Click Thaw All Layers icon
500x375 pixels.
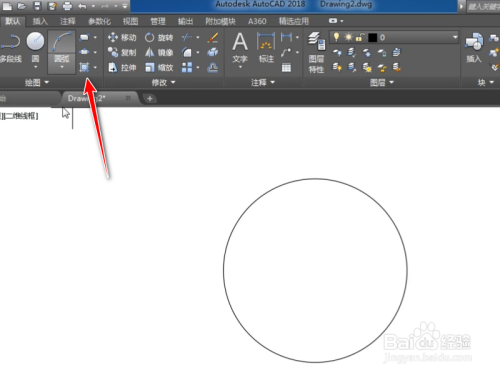tap(367, 68)
